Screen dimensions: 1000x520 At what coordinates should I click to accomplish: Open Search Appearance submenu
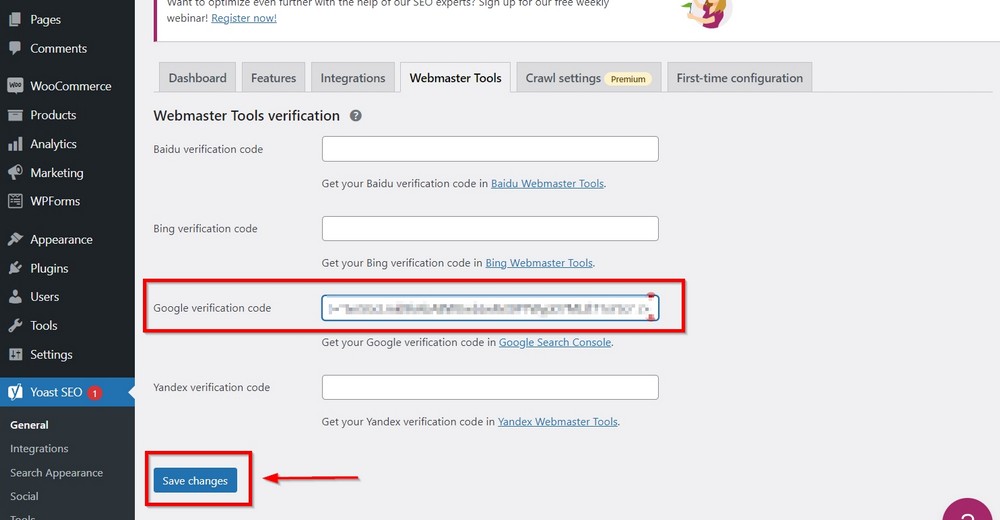56,473
